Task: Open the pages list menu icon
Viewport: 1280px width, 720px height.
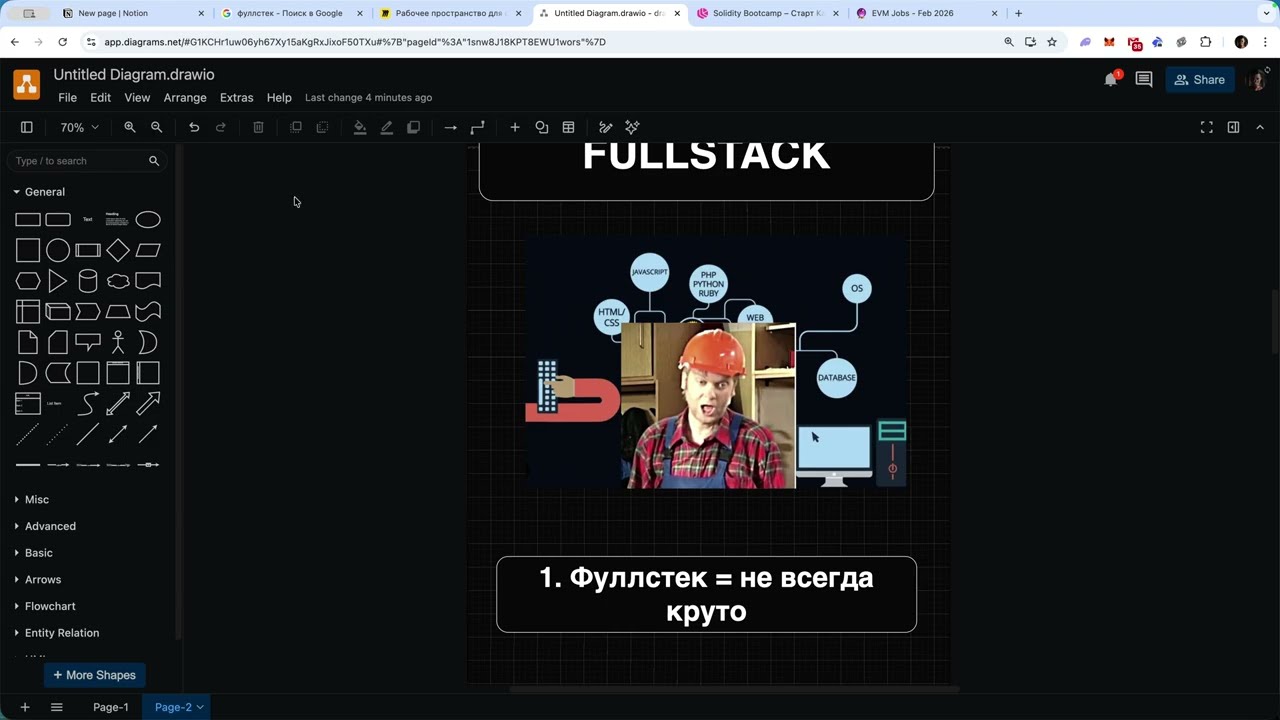Action: tap(57, 707)
